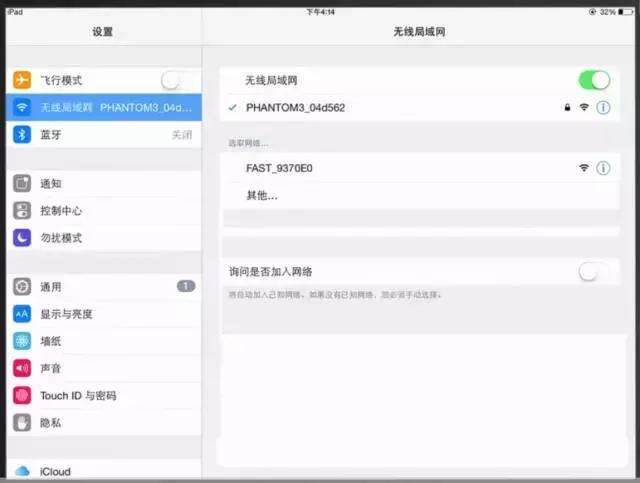Tap the Control Center icon (控制中心)
The height and width of the screenshot is (483, 640).
[22, 211]
